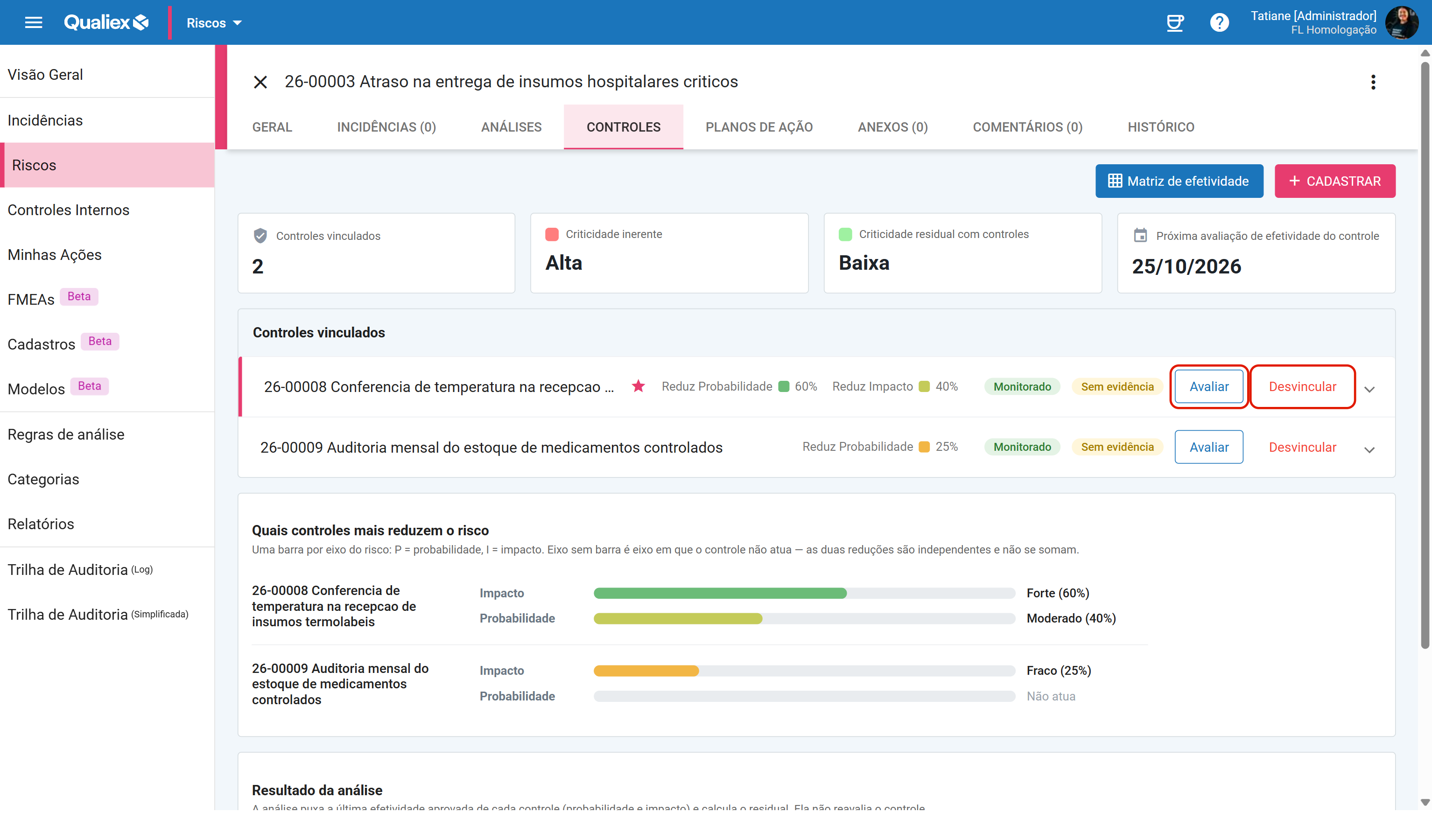
Task: Click the star icon on control 26-00008
Action: 638,386
